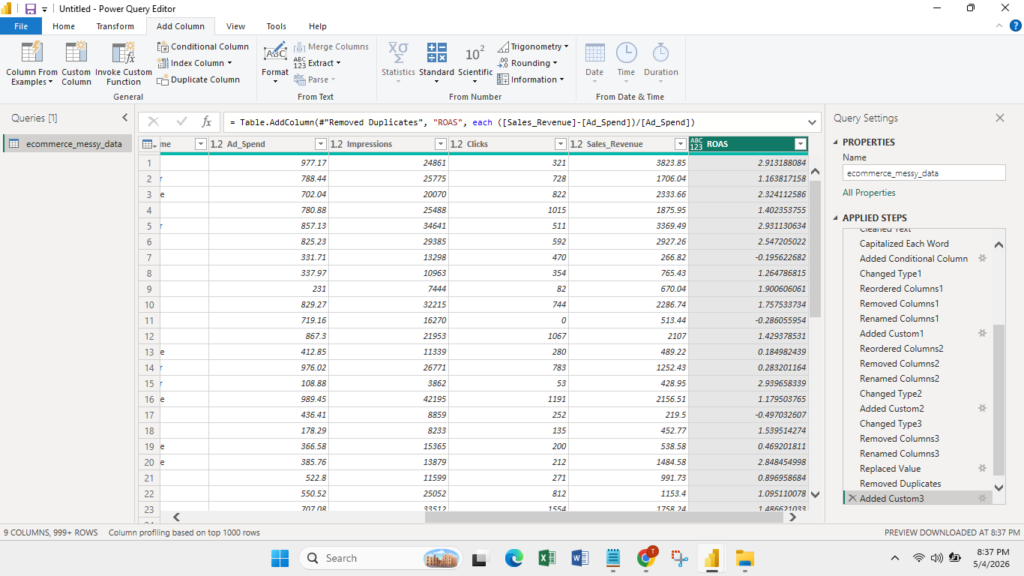Delete the Added Custom3 step
Viewport: 1024px width, 576px height.
pyautogui.click(x=852, y=498)
